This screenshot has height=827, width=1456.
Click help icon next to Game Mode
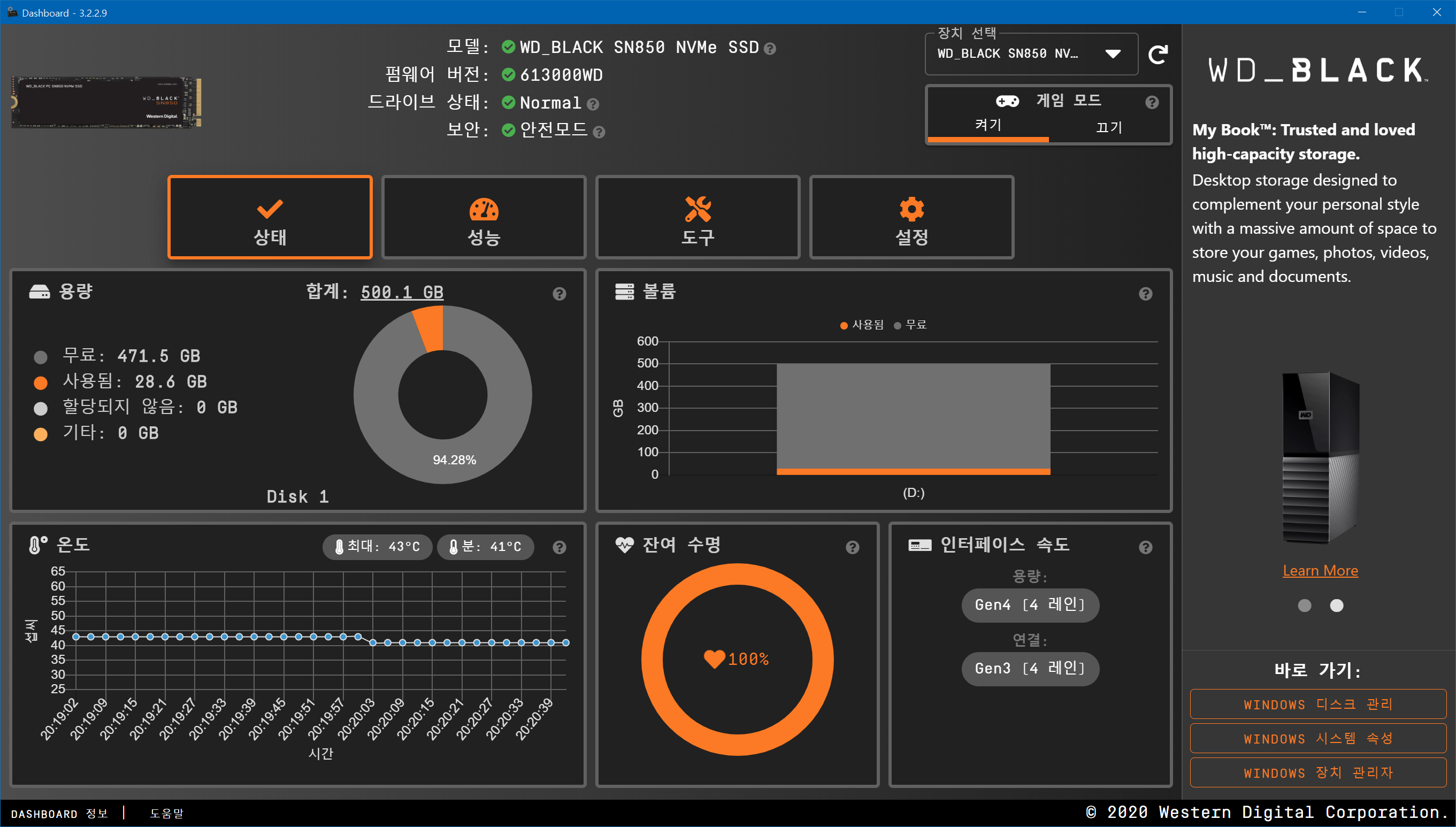(x=1152, y=102)
